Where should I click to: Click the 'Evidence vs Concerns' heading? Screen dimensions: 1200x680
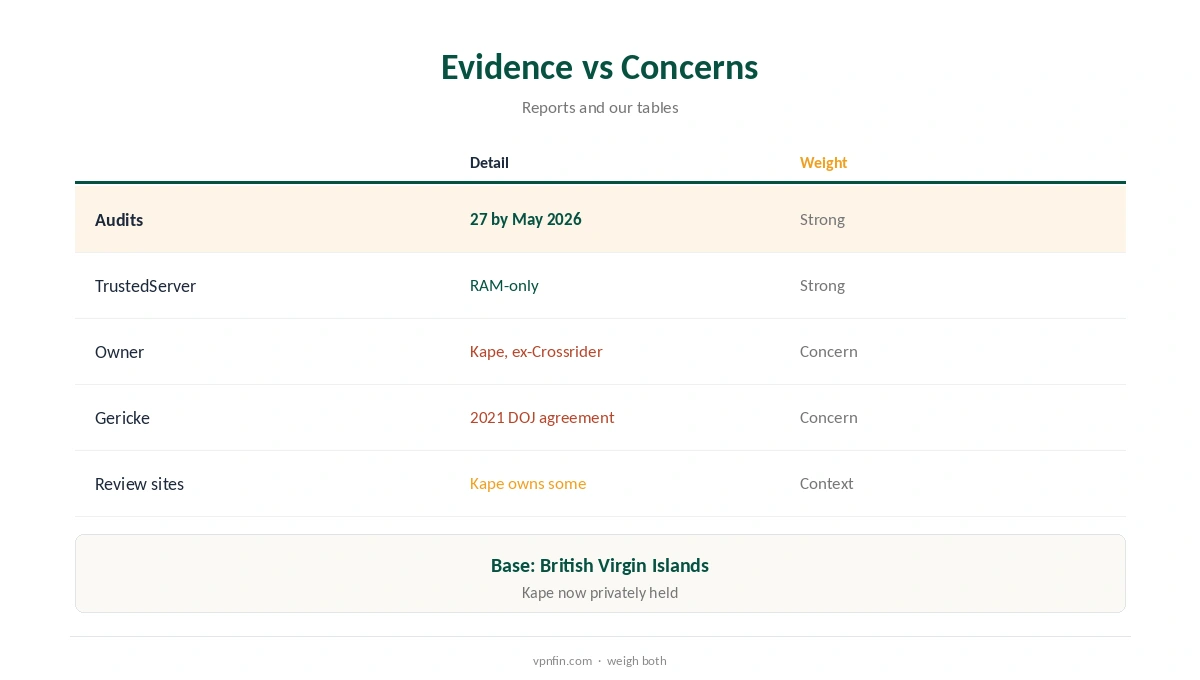coord(600,67)
